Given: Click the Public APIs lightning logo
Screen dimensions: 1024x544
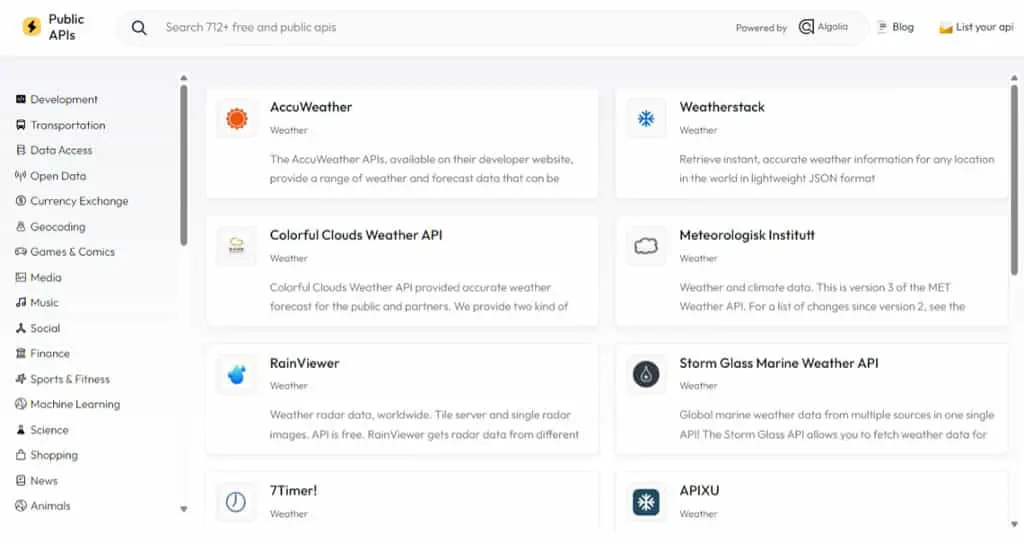Looking at the screenshot, I should (31, 27).
